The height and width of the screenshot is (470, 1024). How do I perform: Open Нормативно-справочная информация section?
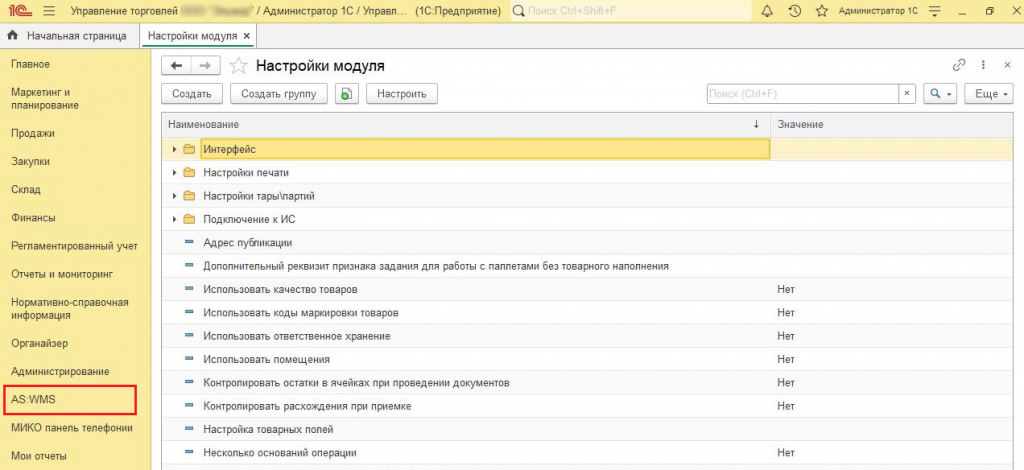click(x=70, y=309)
